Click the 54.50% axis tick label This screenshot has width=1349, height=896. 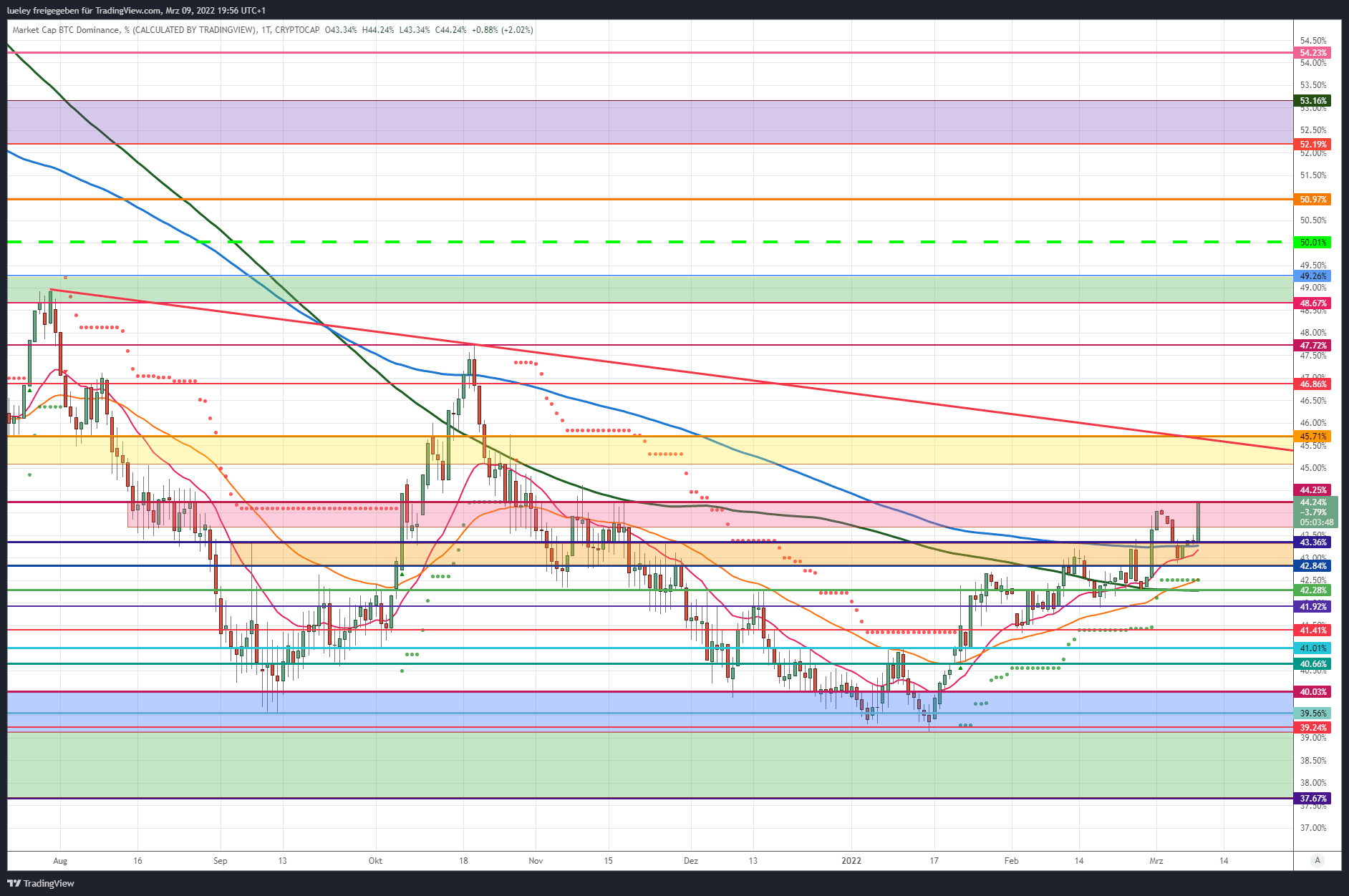click(1313, 41)
